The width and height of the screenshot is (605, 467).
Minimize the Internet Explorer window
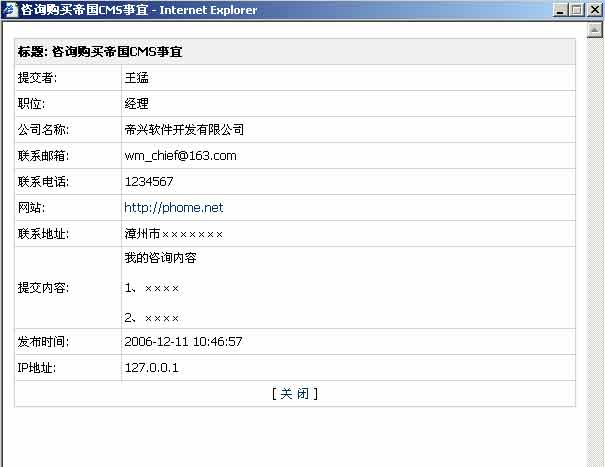tap(559, 10)
